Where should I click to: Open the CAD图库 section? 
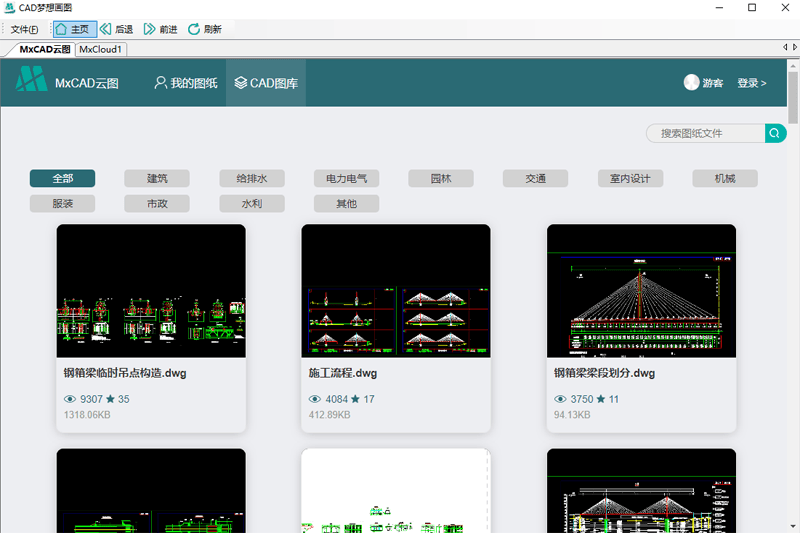pos(266,83)
